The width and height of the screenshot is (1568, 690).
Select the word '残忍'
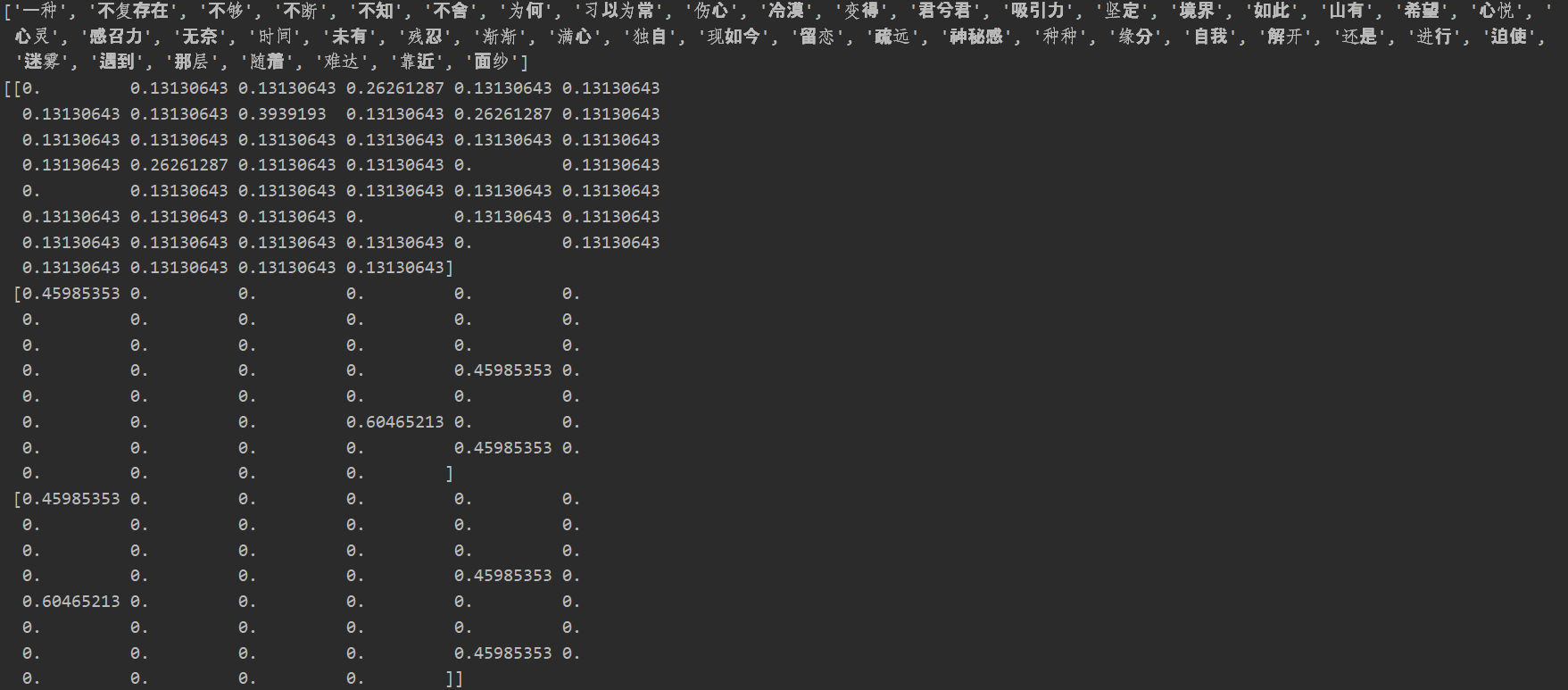point(425,37)
